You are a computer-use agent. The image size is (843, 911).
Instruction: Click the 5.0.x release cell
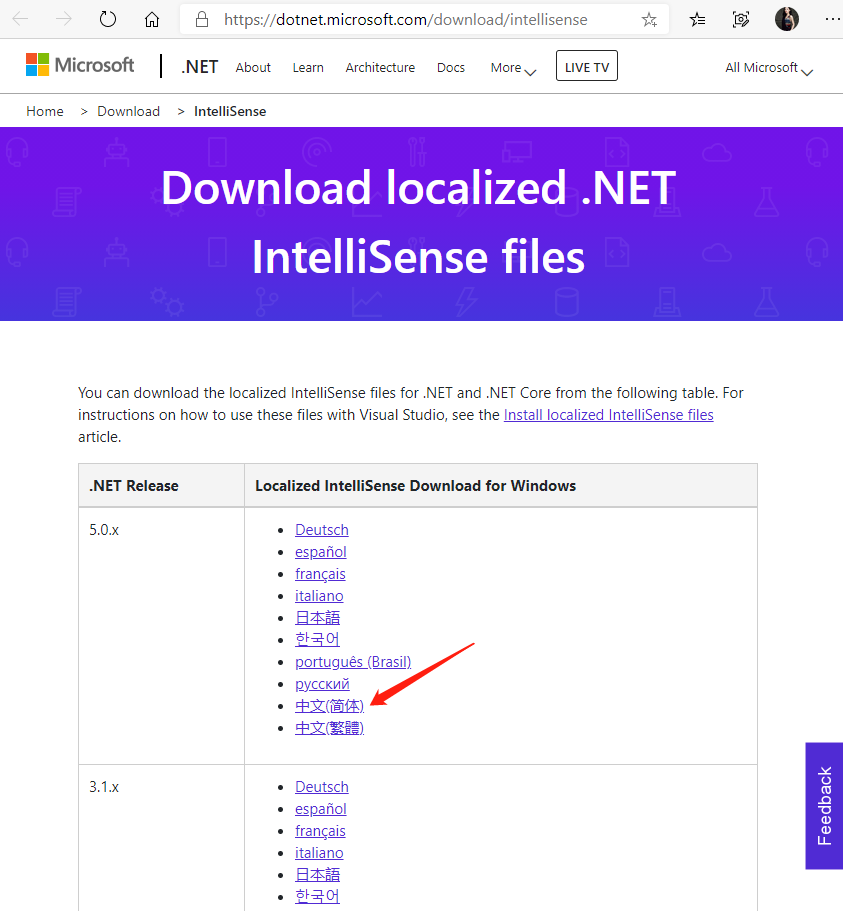(162, 636)
